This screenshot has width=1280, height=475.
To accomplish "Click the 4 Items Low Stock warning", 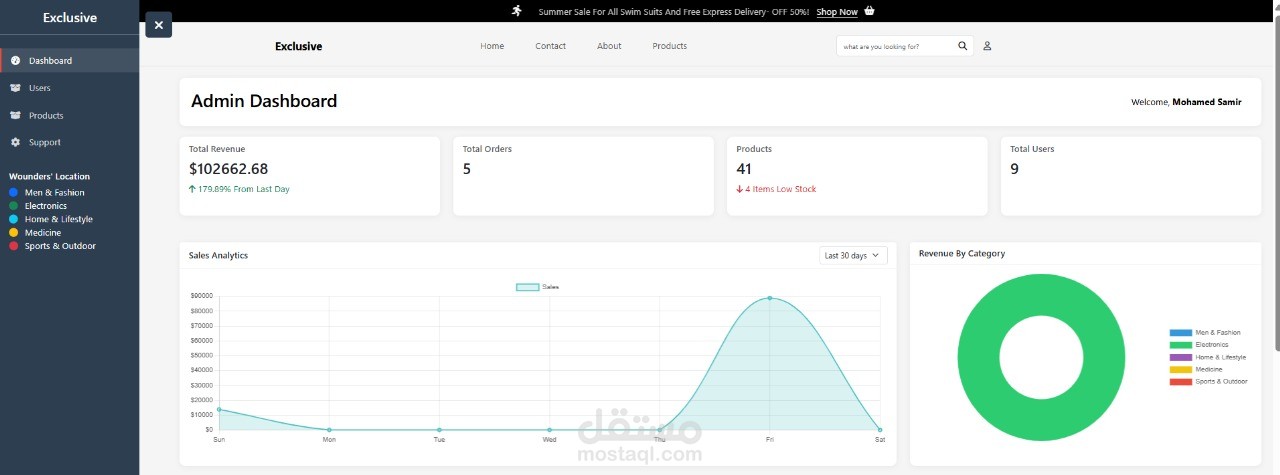I will [x=781, y=189].
